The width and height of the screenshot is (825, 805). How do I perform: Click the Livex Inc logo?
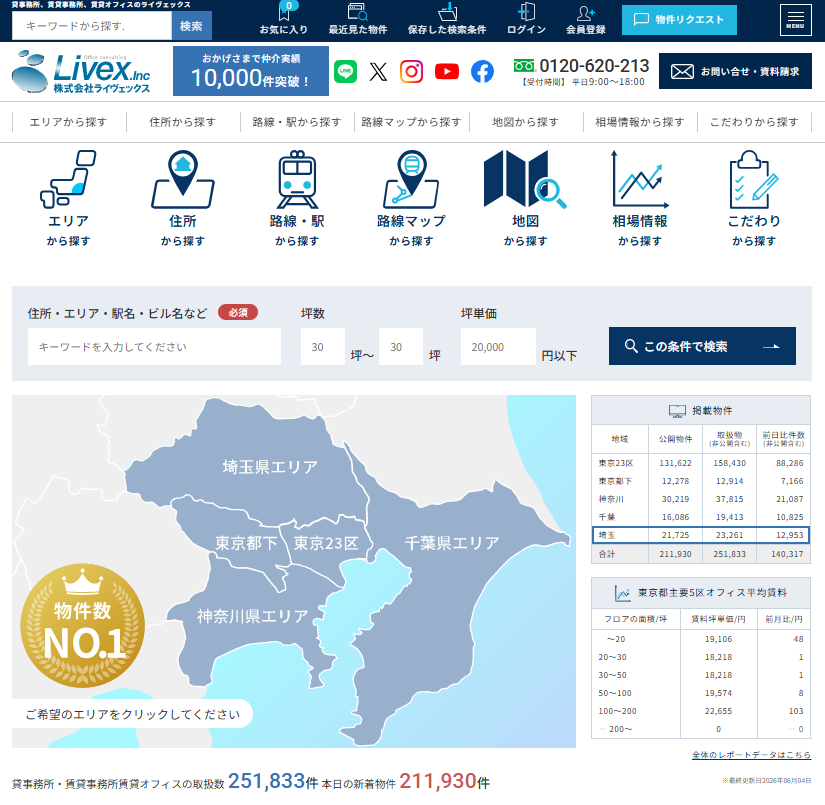pyautogui.click(x=82, y=72)
